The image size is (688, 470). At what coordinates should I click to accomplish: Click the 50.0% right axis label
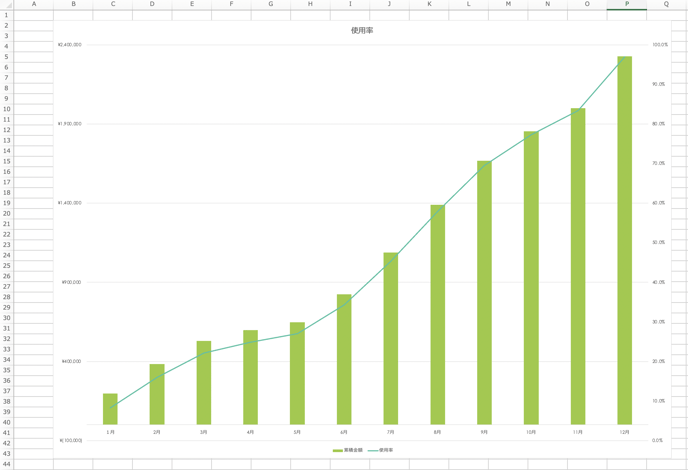point(659,243)
